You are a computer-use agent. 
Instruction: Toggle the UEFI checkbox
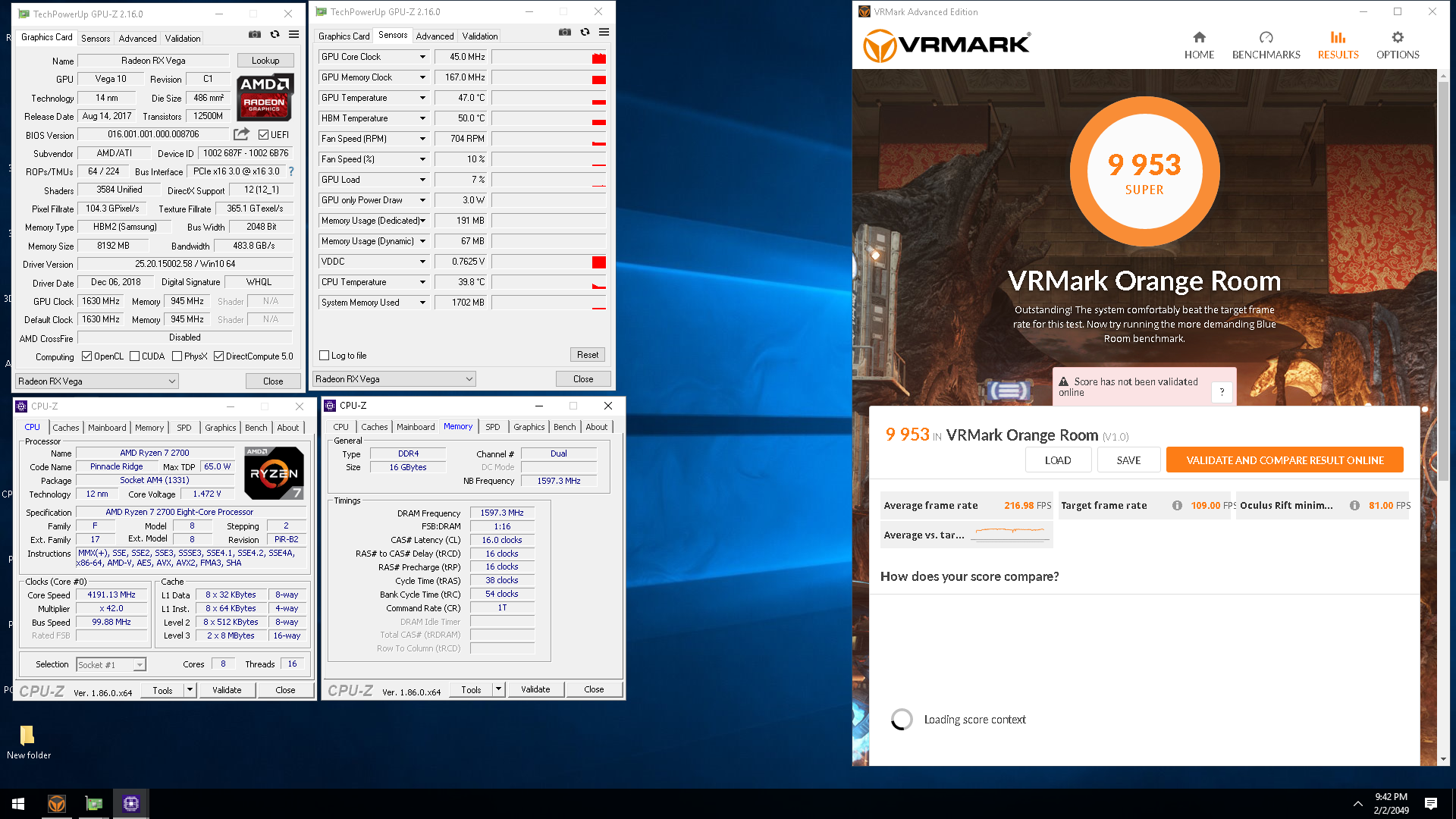click(x=263, y=135)
